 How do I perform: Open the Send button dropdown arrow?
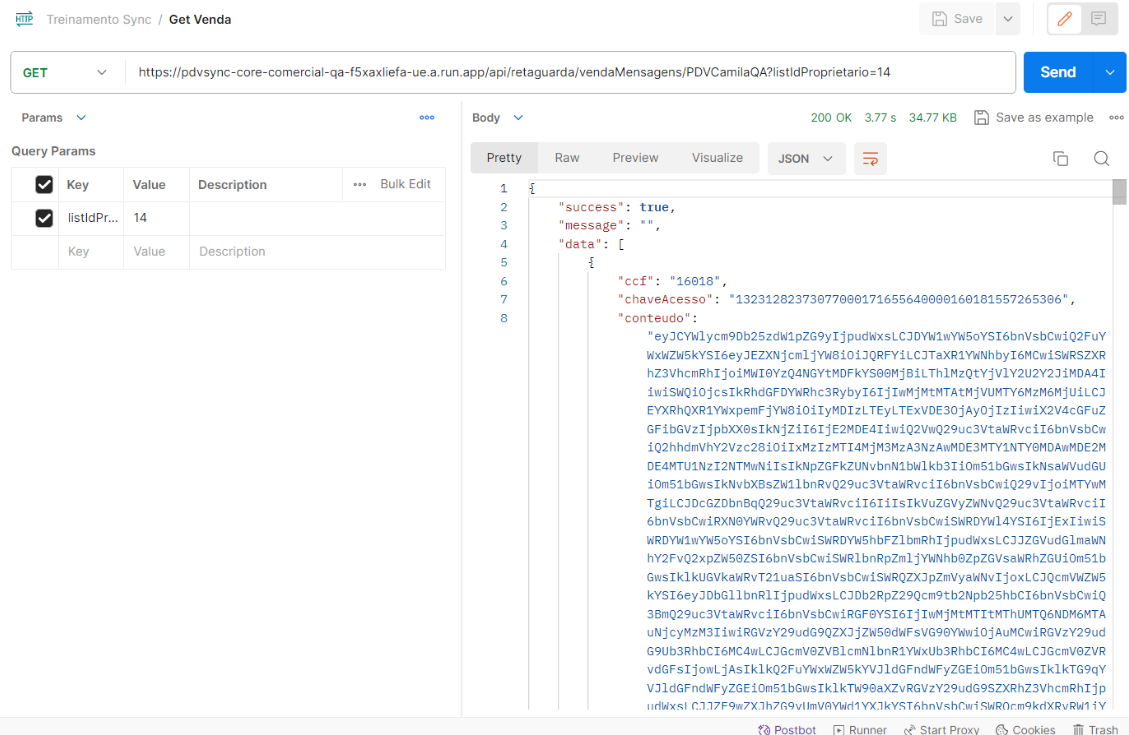click(1109, 72)
